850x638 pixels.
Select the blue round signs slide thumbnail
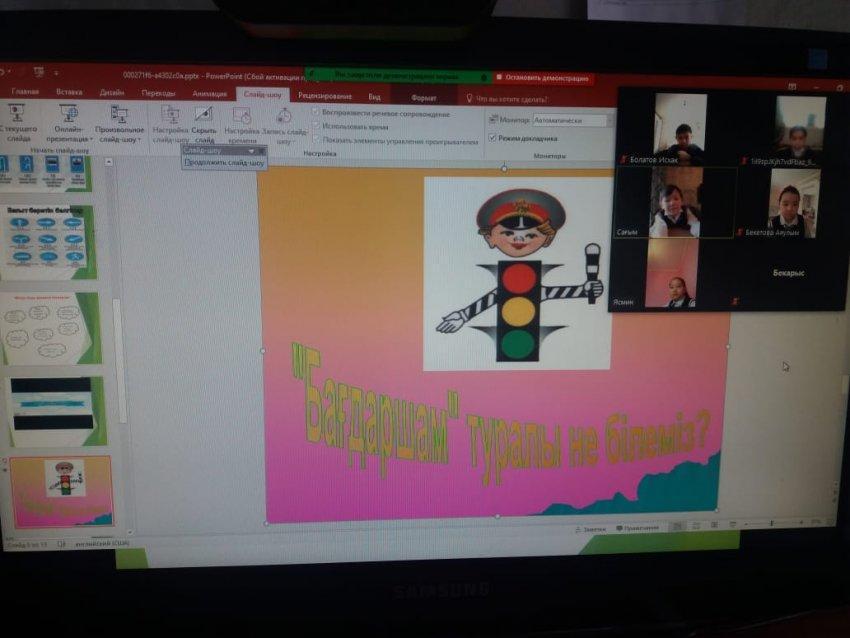coord(48,242)
